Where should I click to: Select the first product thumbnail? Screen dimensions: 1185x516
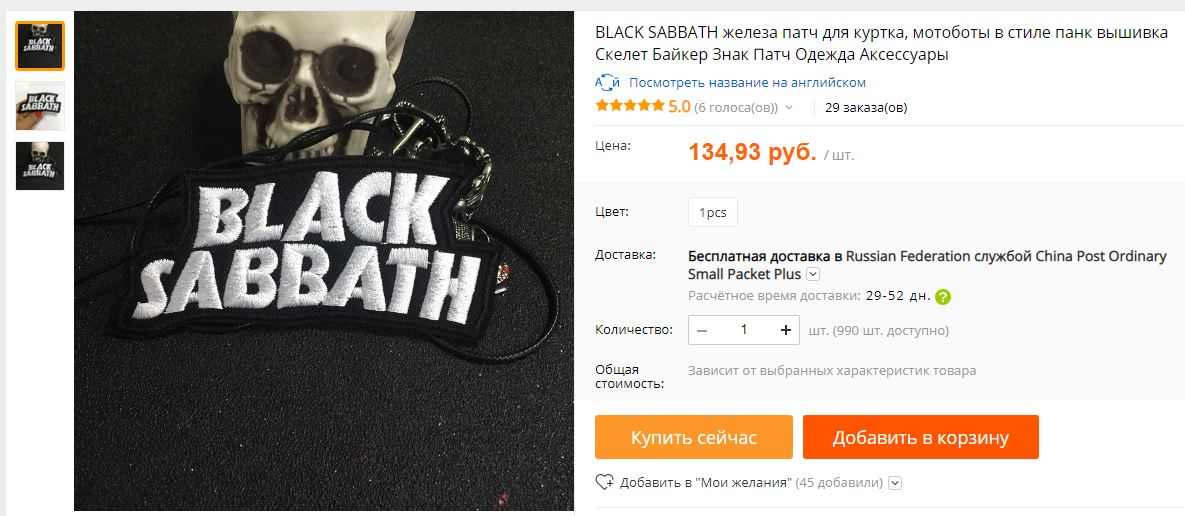40,46
